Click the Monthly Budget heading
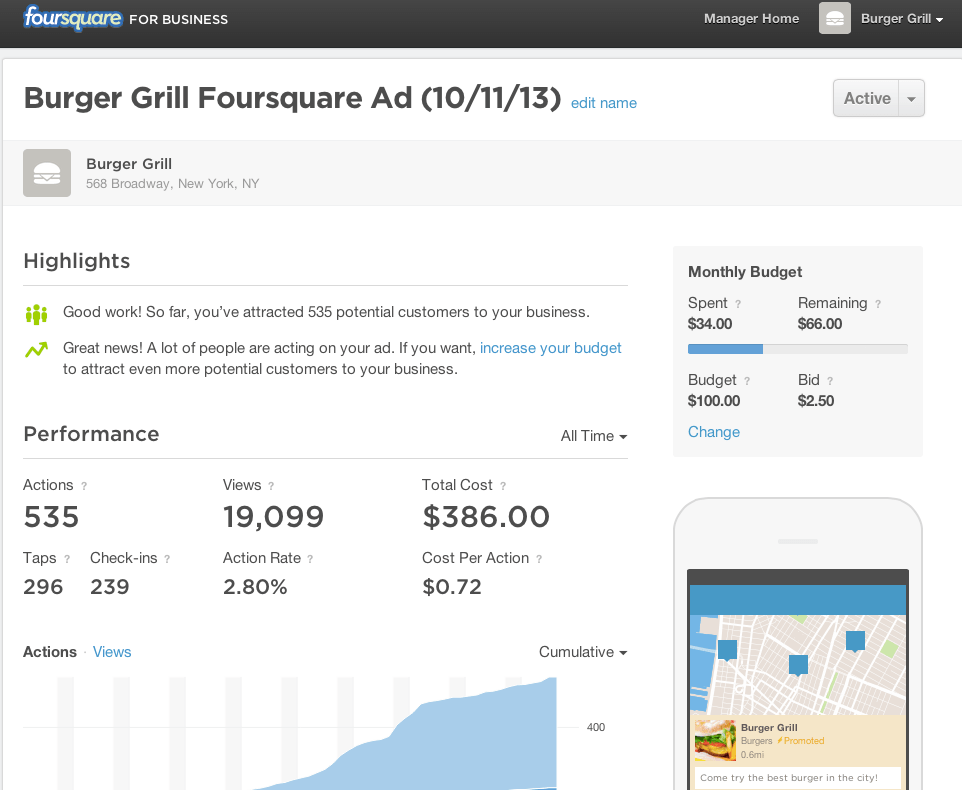The image size is (962, 790). (745, 272)
